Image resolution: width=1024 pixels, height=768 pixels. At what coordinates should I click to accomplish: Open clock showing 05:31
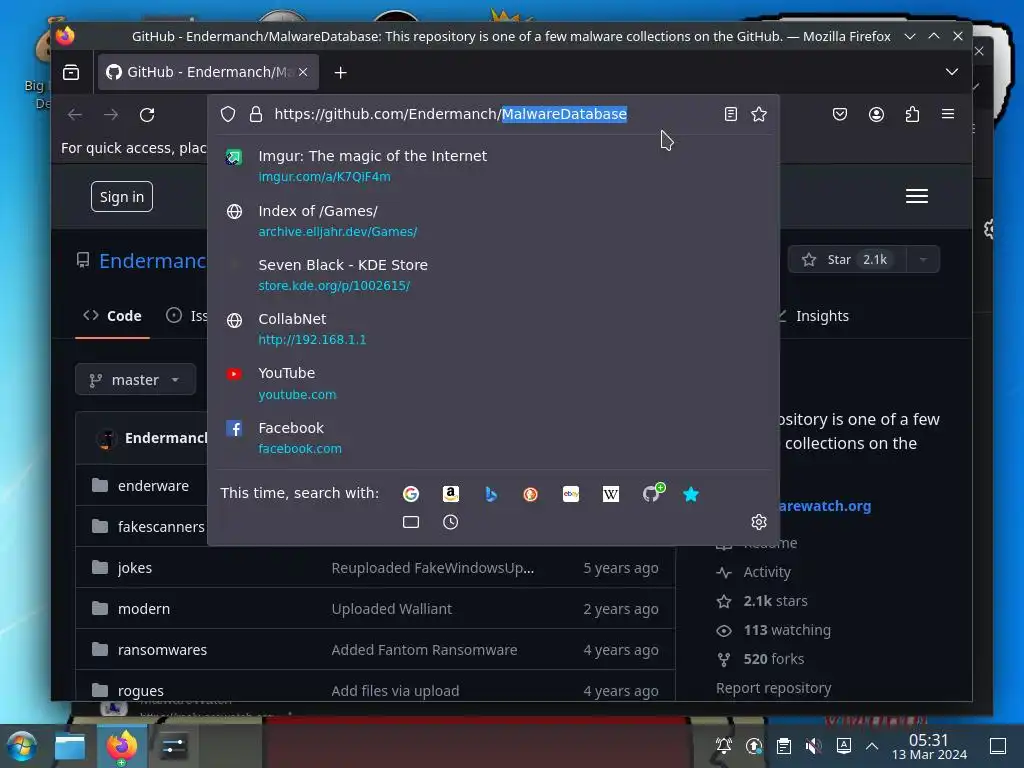[929, 746]
